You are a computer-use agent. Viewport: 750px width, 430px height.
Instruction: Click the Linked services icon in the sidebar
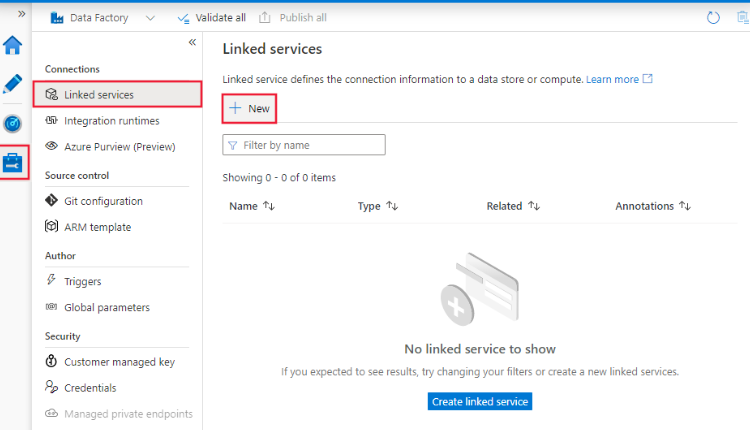point(52,94)
